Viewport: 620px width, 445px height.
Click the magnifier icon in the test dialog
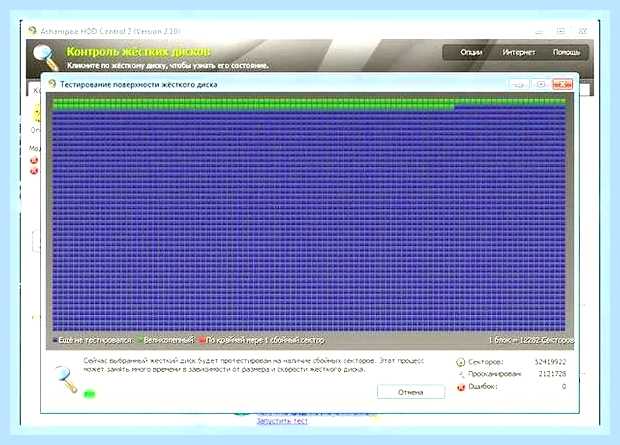pyautogui.click(x=66, y=379)
